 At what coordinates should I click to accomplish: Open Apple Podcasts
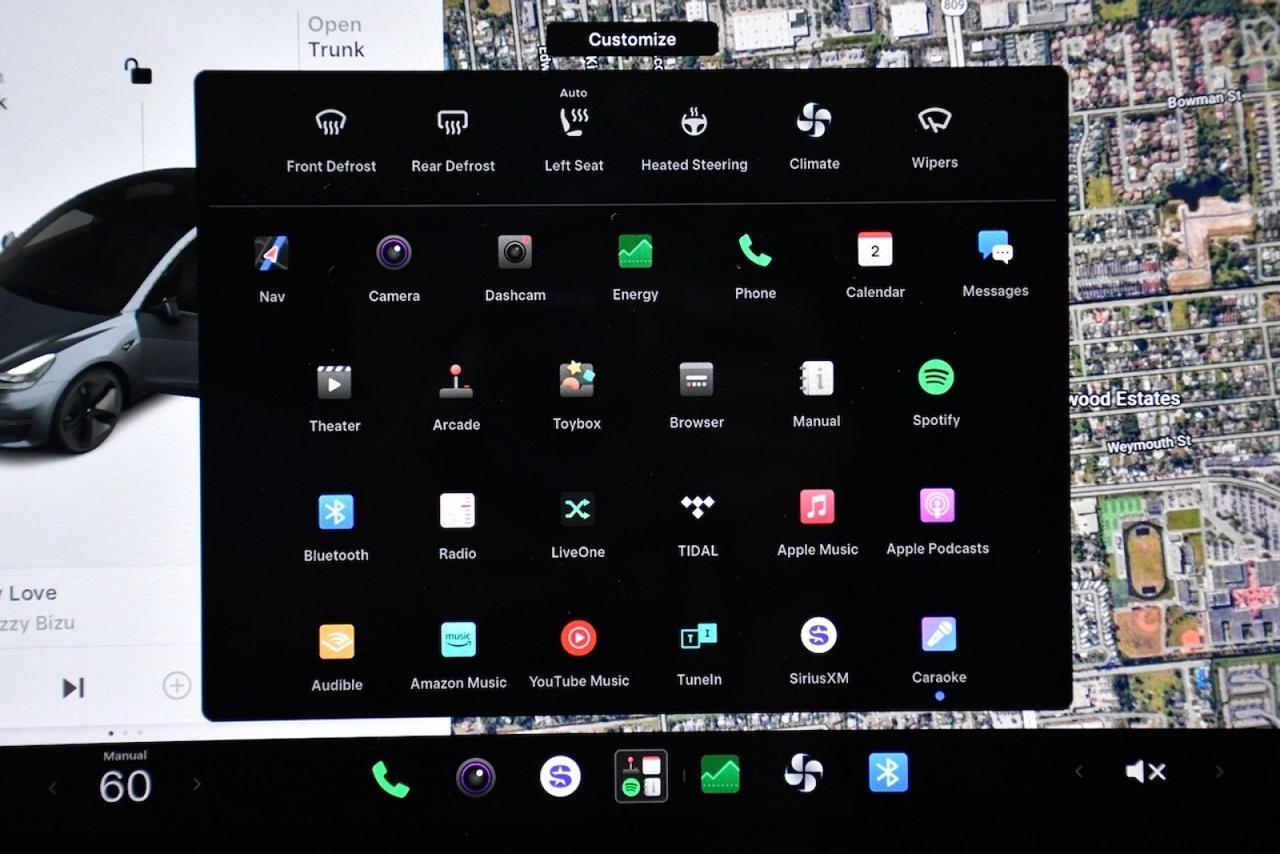coord(937,521)
